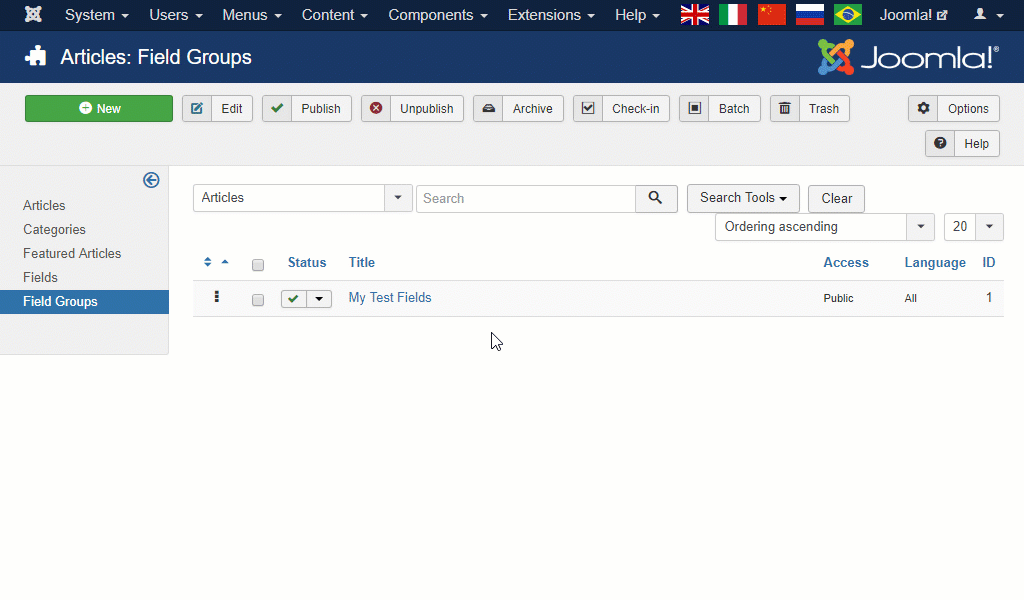Expand the Search Tools dropdown

tap(743, 198)
